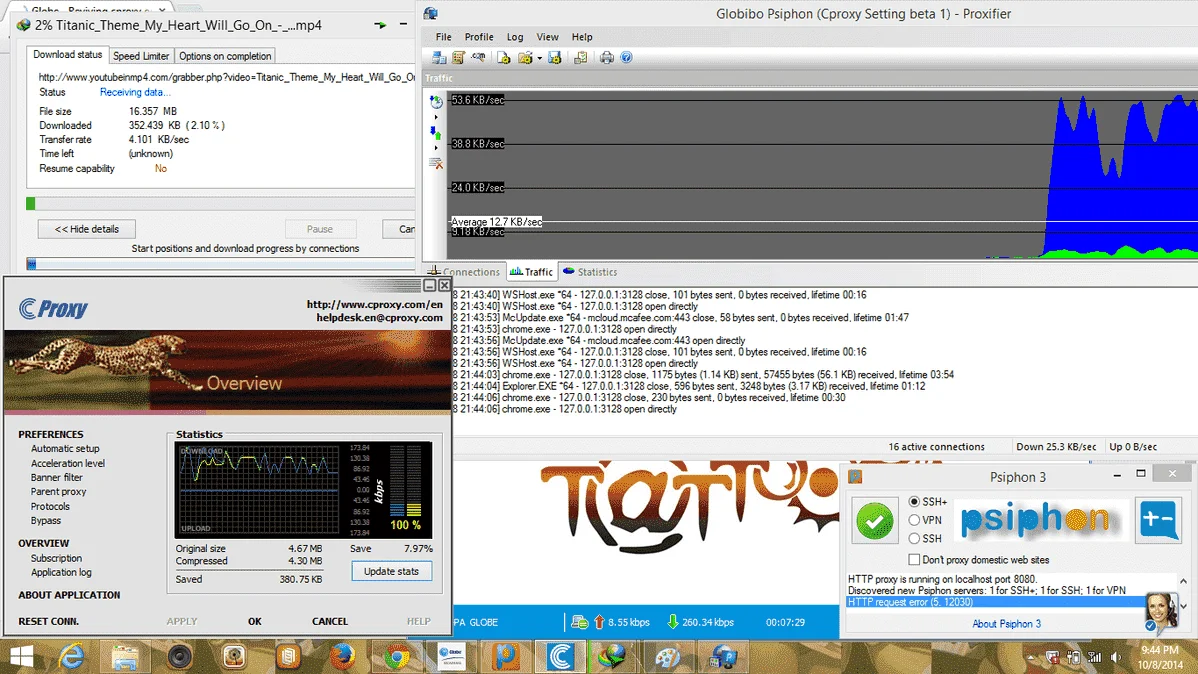Screen dimensions: 1198x674
Task: Click the green download progress bar
Action: (x=31, y=204)
